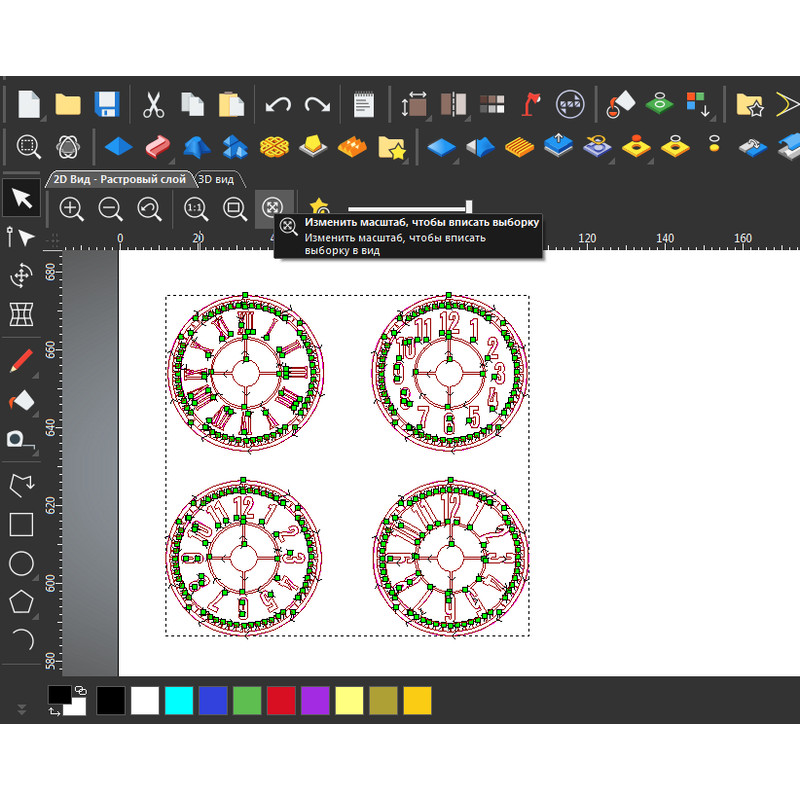Select the vector selection arrow tool
Viewport: 800px width, 800px height.
click(22, 198)
